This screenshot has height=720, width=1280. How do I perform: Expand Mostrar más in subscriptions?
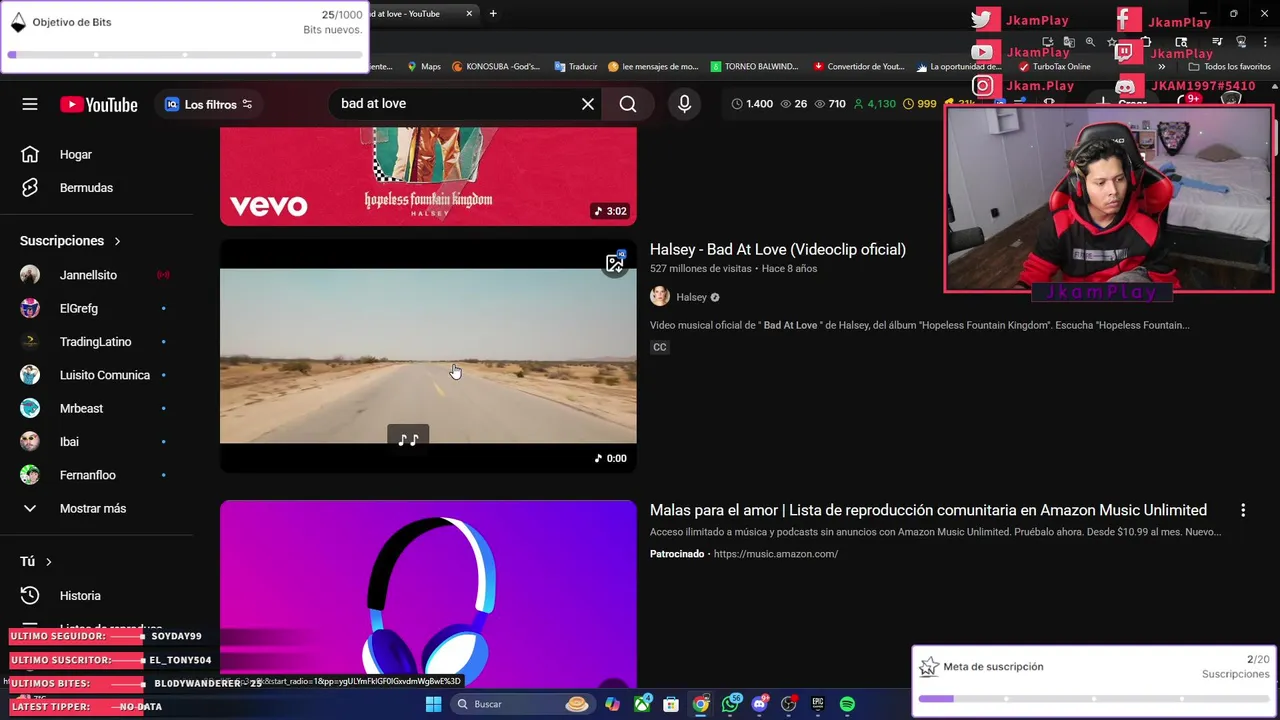[95, 508]
